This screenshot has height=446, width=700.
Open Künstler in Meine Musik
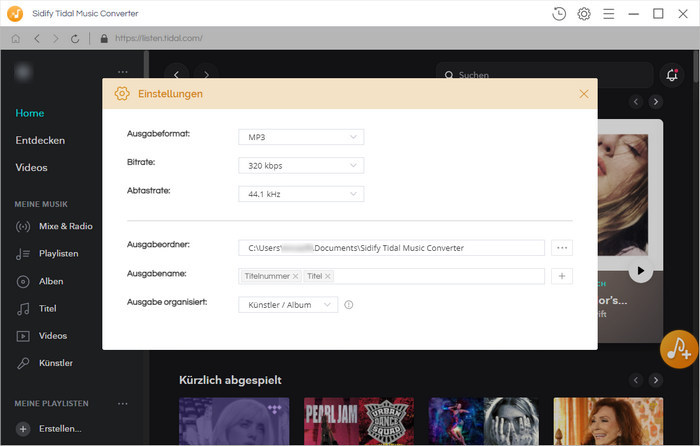click(x=56, y=363)
